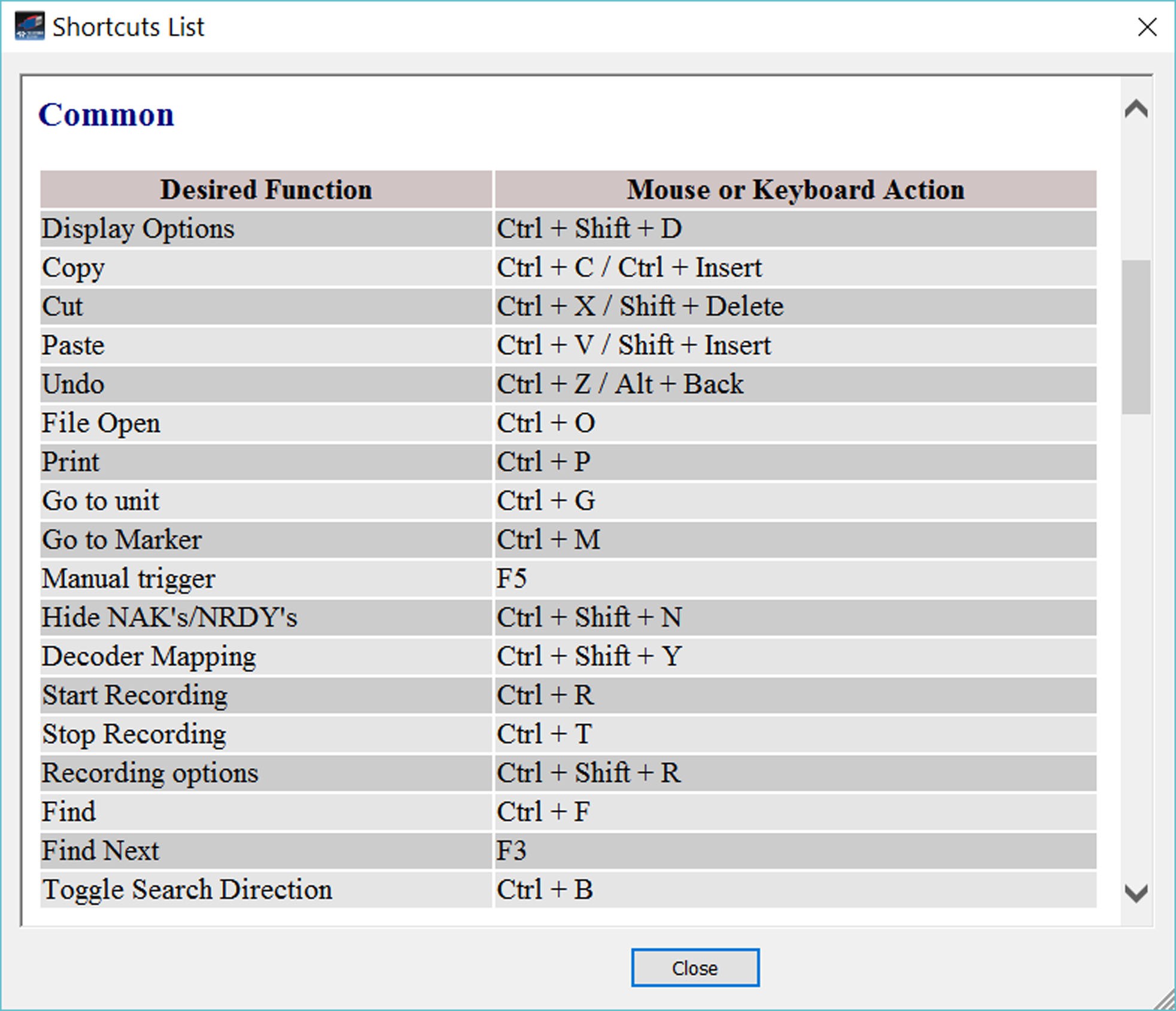Select 'Ctrl + Z / Alt + Back' cell
Viewport: 1176px width, 1011px height.
click(x=795, y=384)
